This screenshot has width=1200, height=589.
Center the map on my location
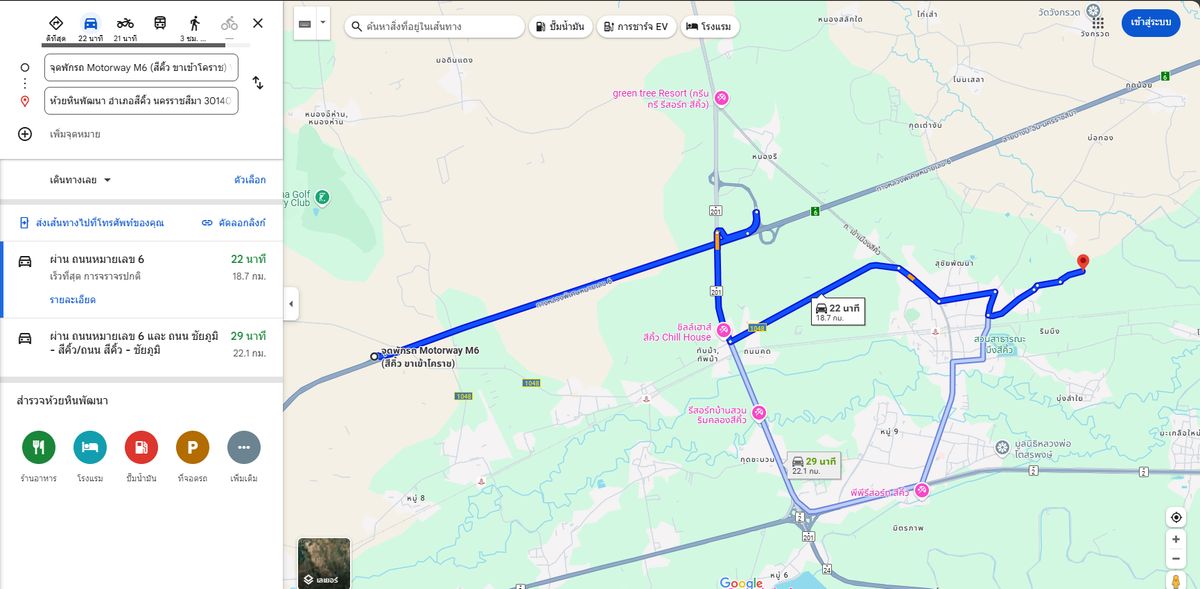tap(1176, 517)
